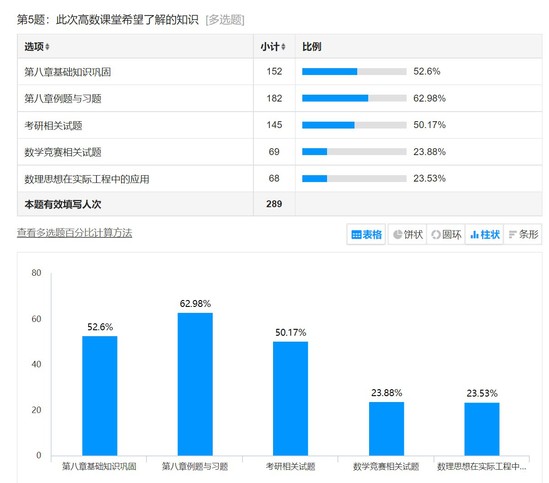549x483 pixels.
Task: Click the 第八章例题与习题 progress bar
Action: (x=354, y=98)
